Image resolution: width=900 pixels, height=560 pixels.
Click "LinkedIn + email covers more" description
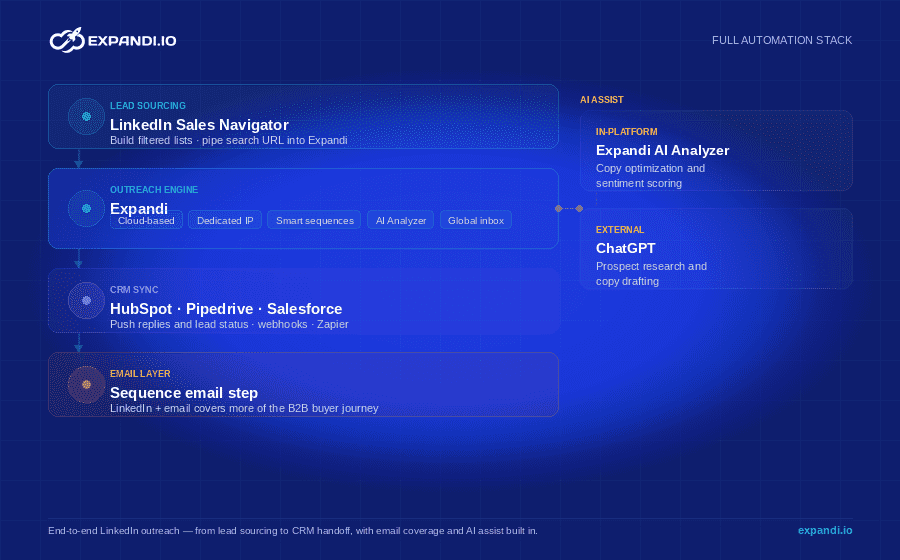point(244,408)
